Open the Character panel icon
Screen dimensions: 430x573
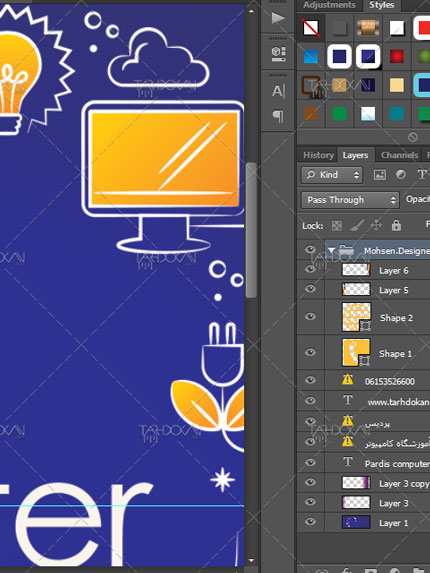(278, 91)
